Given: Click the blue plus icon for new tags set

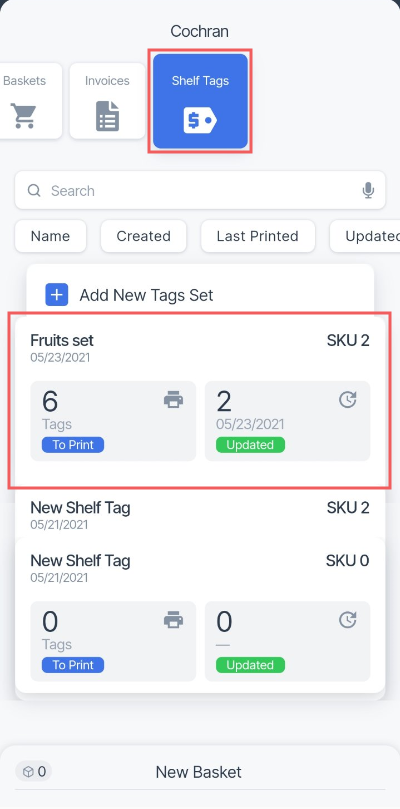Looking at the screenshot, I should pyautogui.click(x=57, y=295).
